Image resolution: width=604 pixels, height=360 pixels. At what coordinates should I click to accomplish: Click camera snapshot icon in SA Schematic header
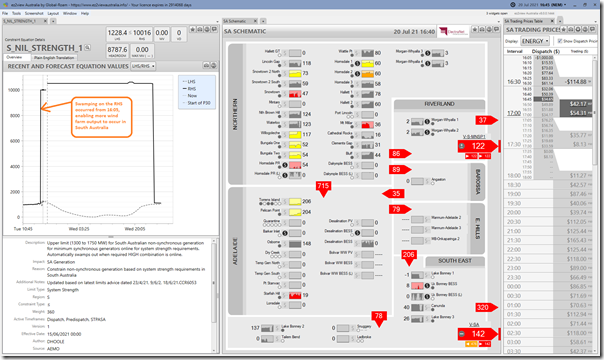point(489,29)
